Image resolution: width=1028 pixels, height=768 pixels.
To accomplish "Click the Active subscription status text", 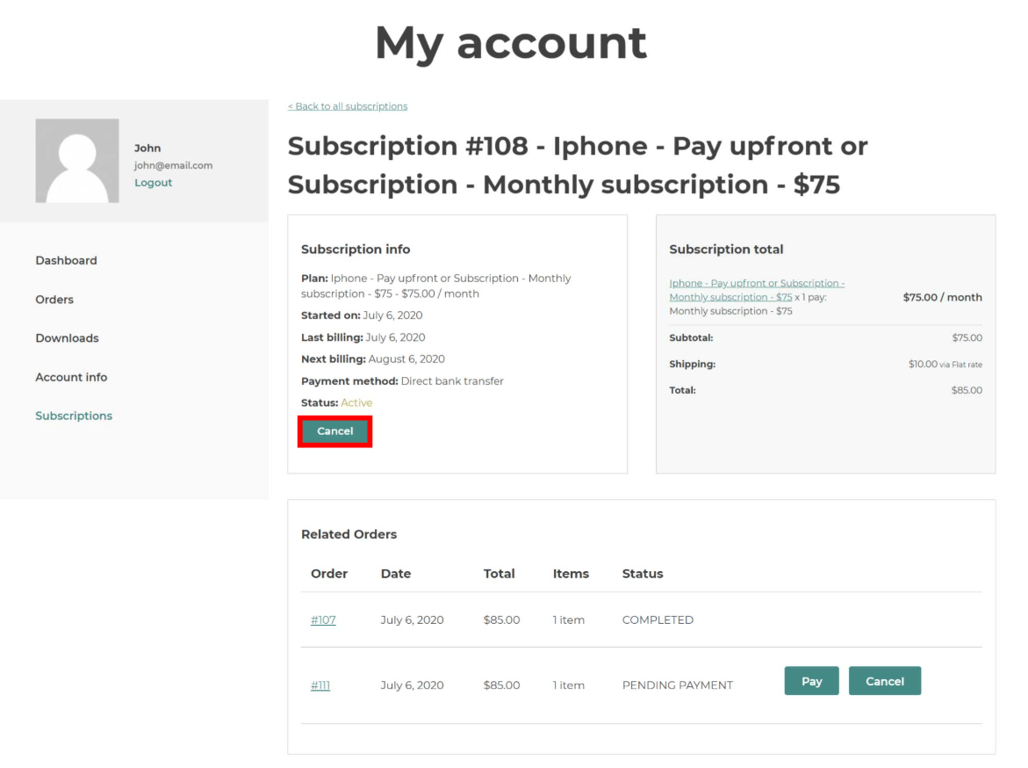I will [x=357, y=402].
